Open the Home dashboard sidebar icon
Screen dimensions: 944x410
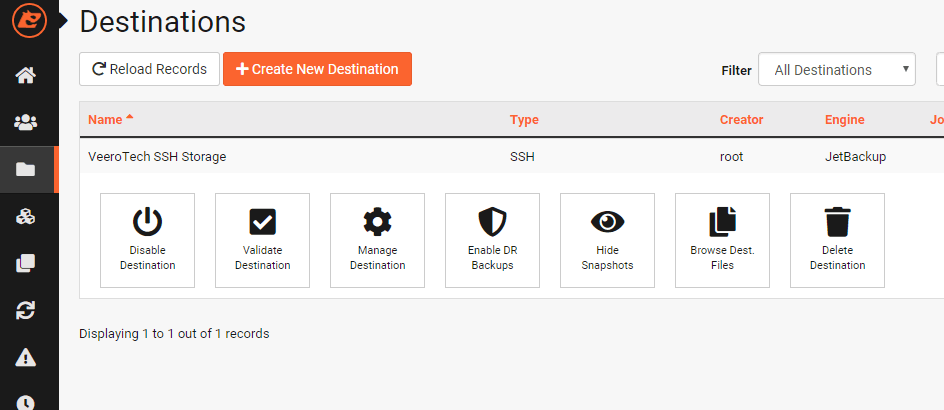[26, 76]
